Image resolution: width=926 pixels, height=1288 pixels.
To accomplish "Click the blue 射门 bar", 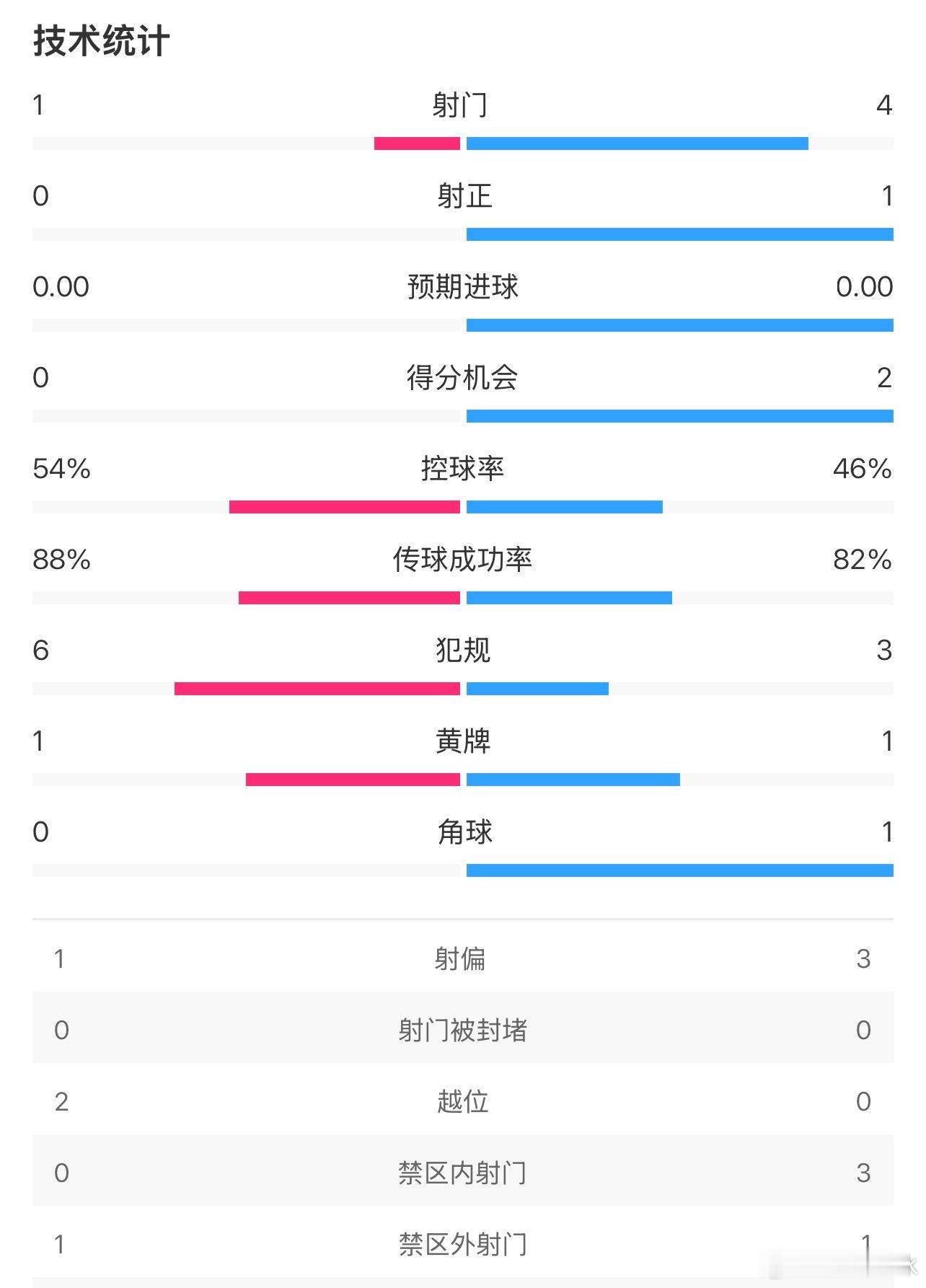I will point(637,144).
